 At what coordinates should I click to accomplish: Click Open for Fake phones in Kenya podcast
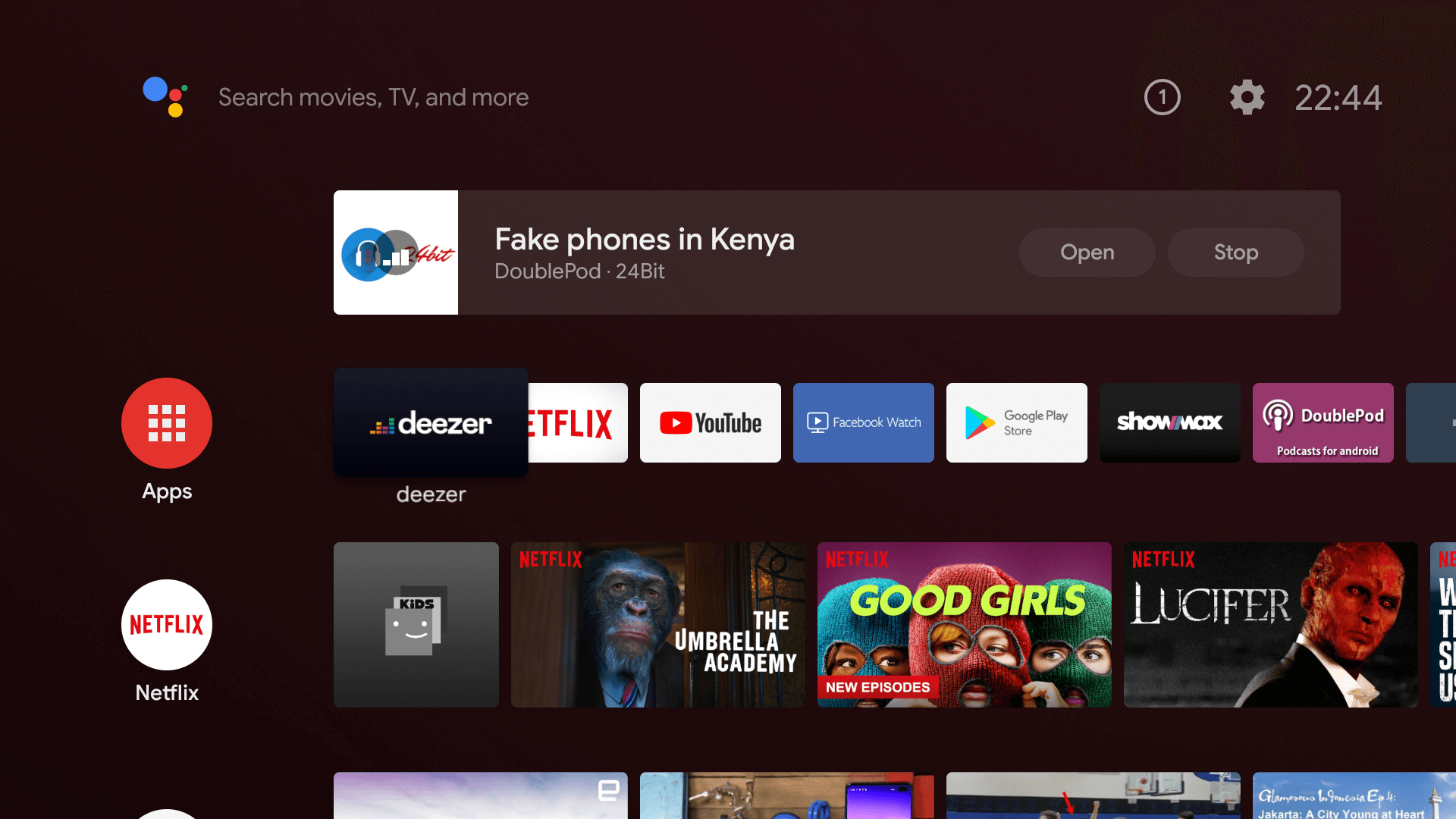click(x=1088, y=252)
